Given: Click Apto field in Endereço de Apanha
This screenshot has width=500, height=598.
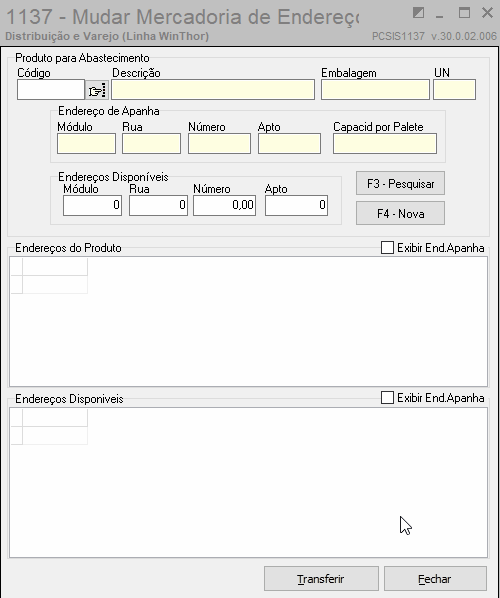Looking at the screenshot, I should coord(289,143).
